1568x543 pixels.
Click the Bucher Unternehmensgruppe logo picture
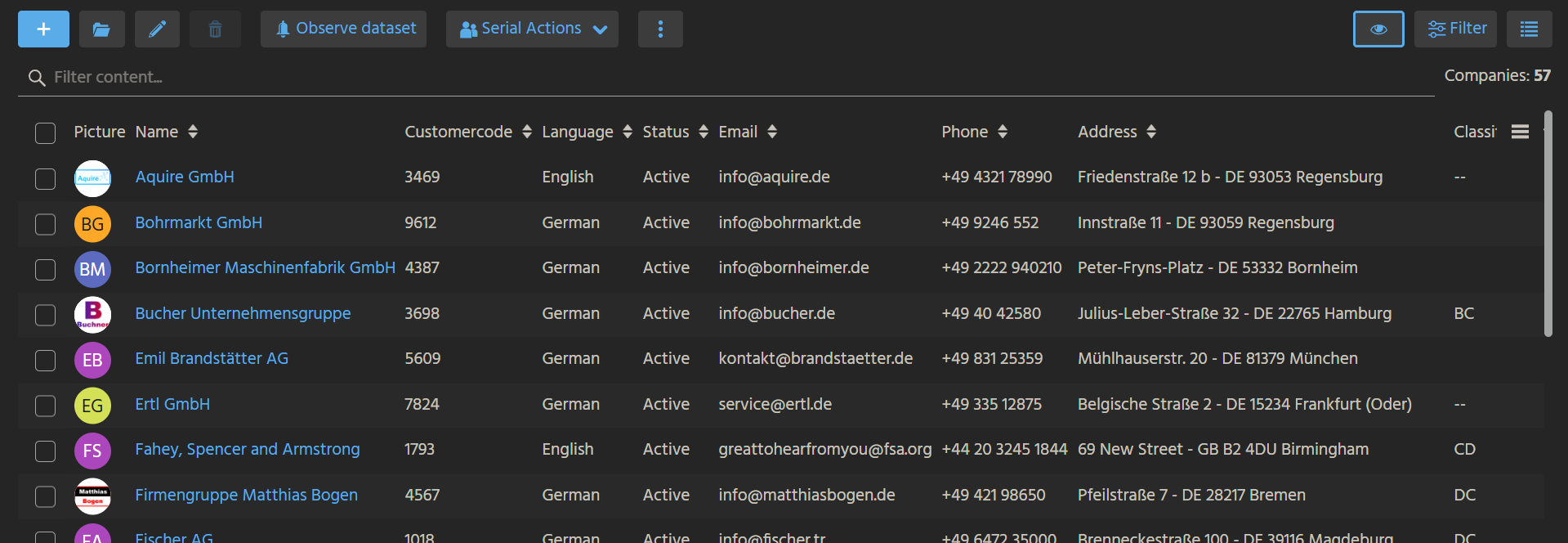[x=92, y=314]
